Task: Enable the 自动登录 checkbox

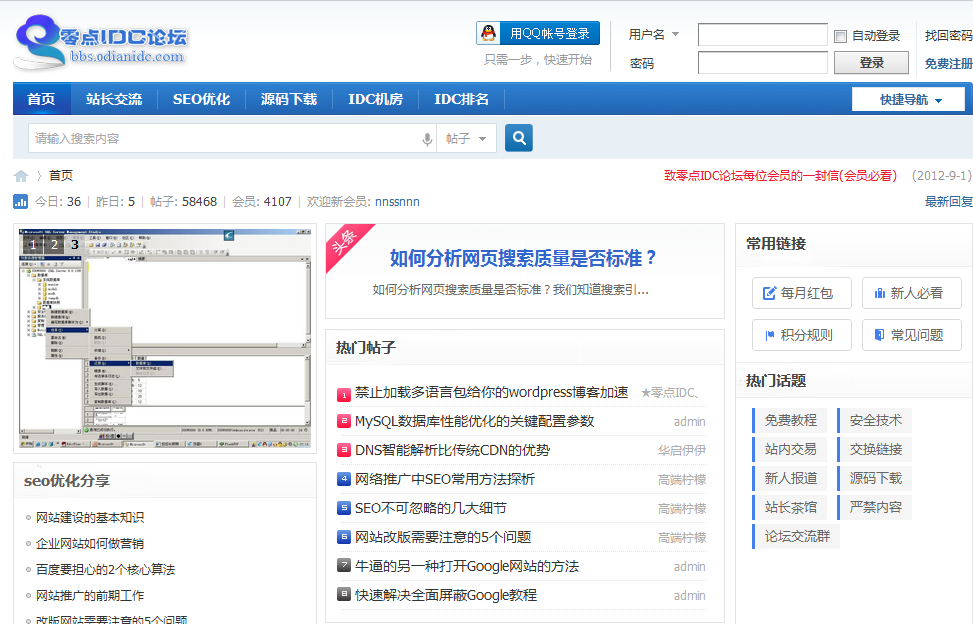Action: pos(841,36)
